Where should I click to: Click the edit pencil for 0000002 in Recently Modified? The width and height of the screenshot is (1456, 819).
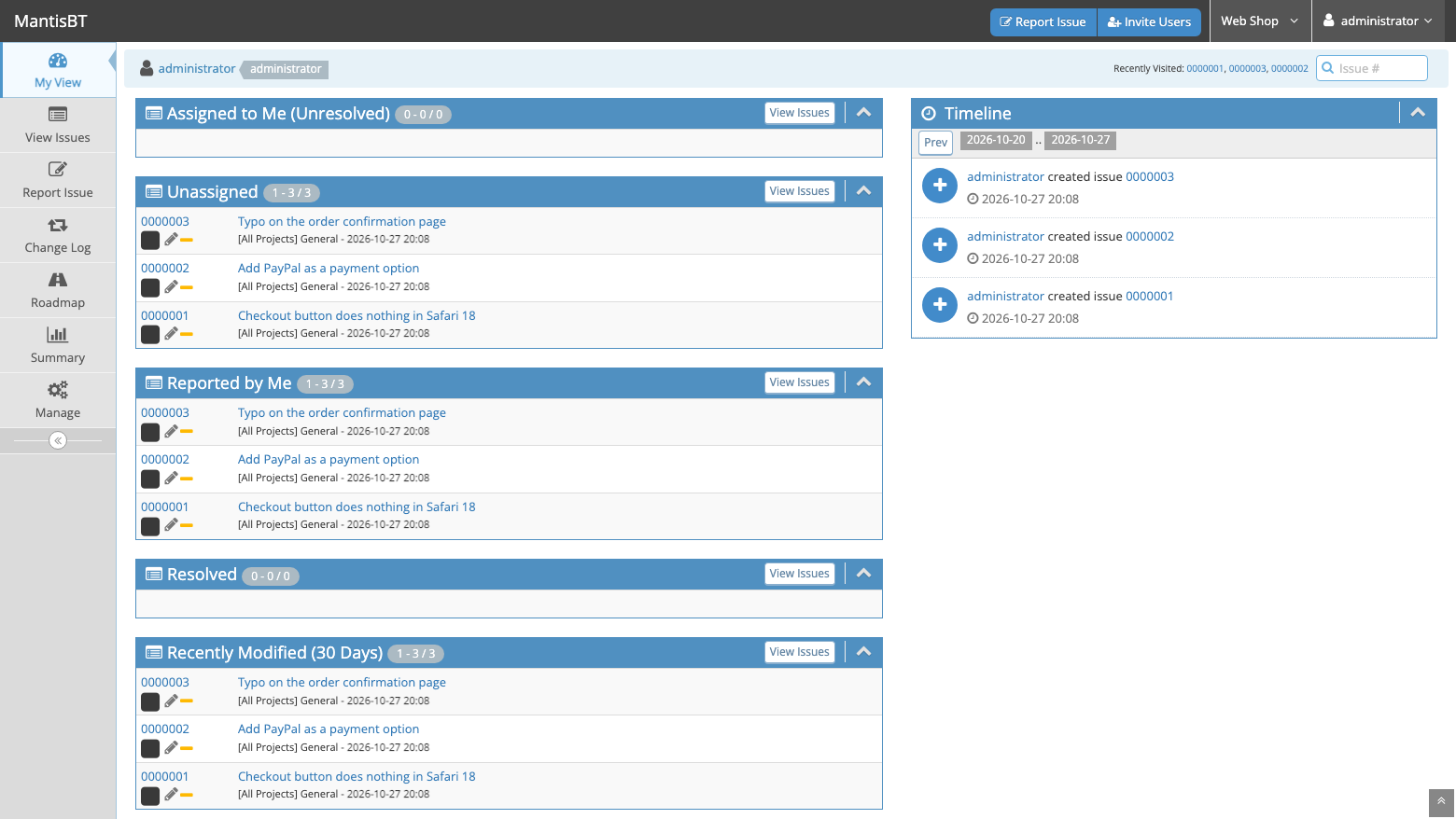(x=171, y=748)
